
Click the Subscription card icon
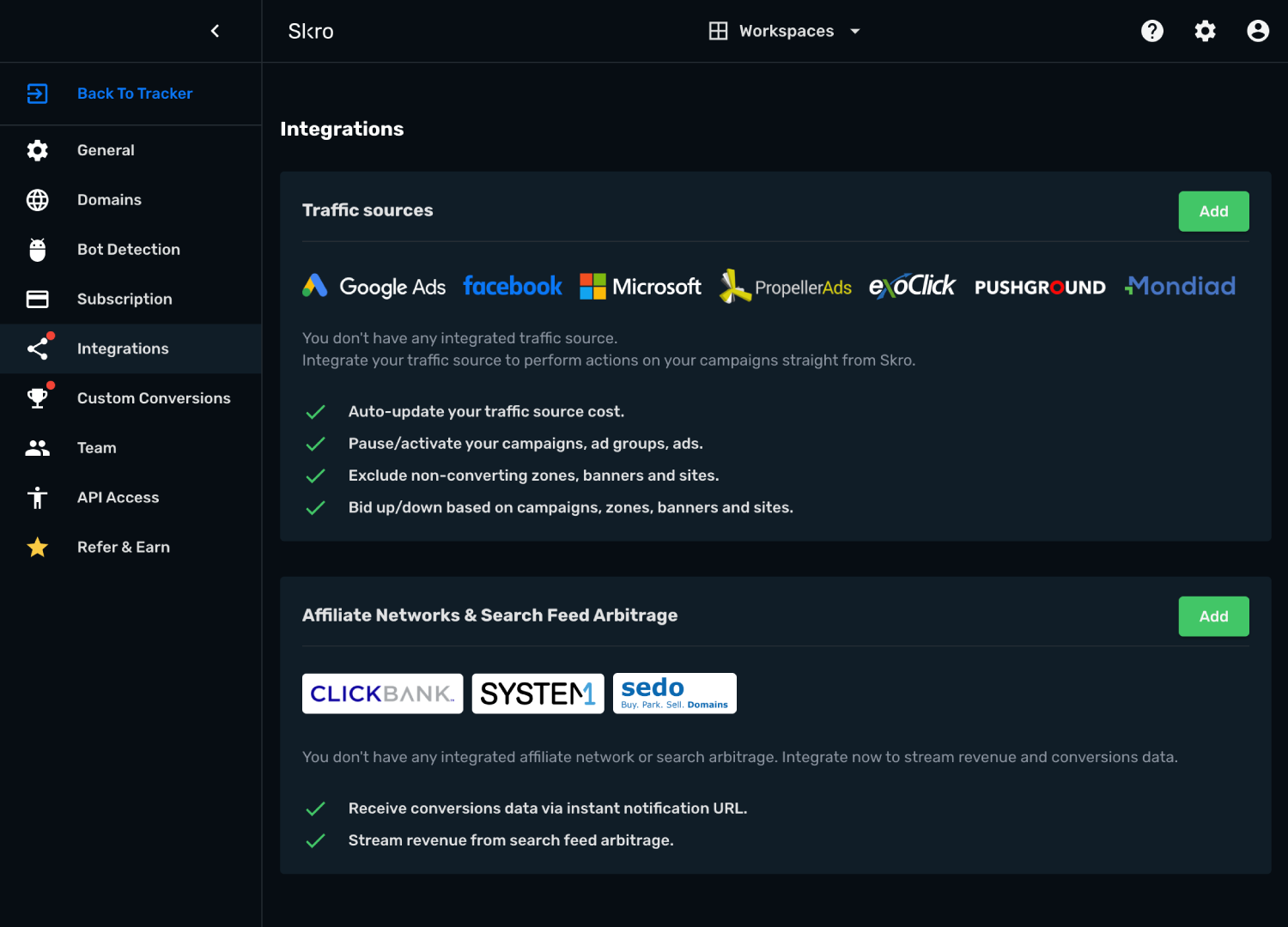click(x=38, y=300)
